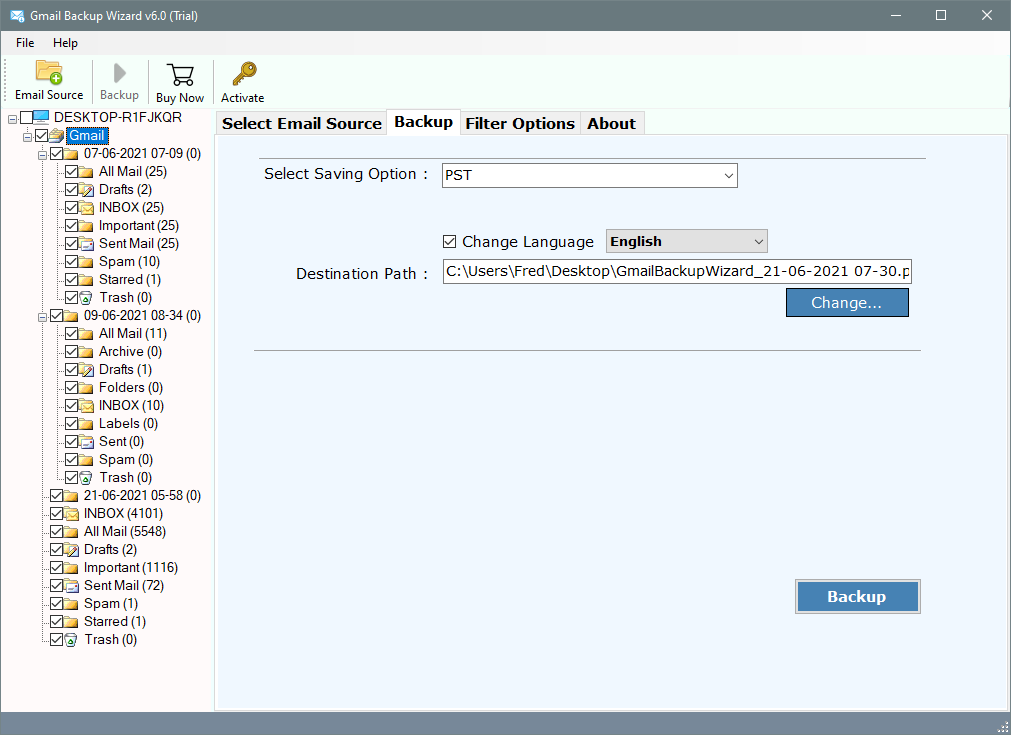Click app icon in the title bar
The height and width of the screenshot is (735, 1011).
(17, 15)
